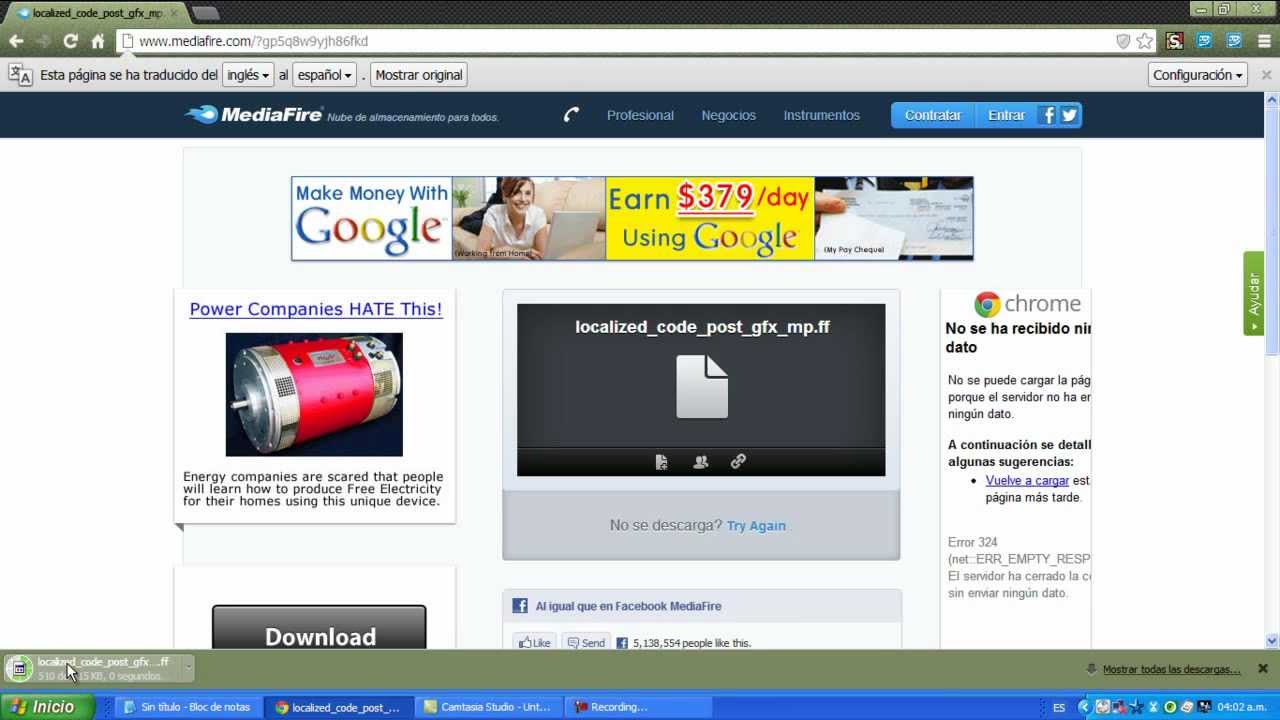The image size is (1280, 720).
Task: Click the Windows Inicio start button
Action: 47,707
